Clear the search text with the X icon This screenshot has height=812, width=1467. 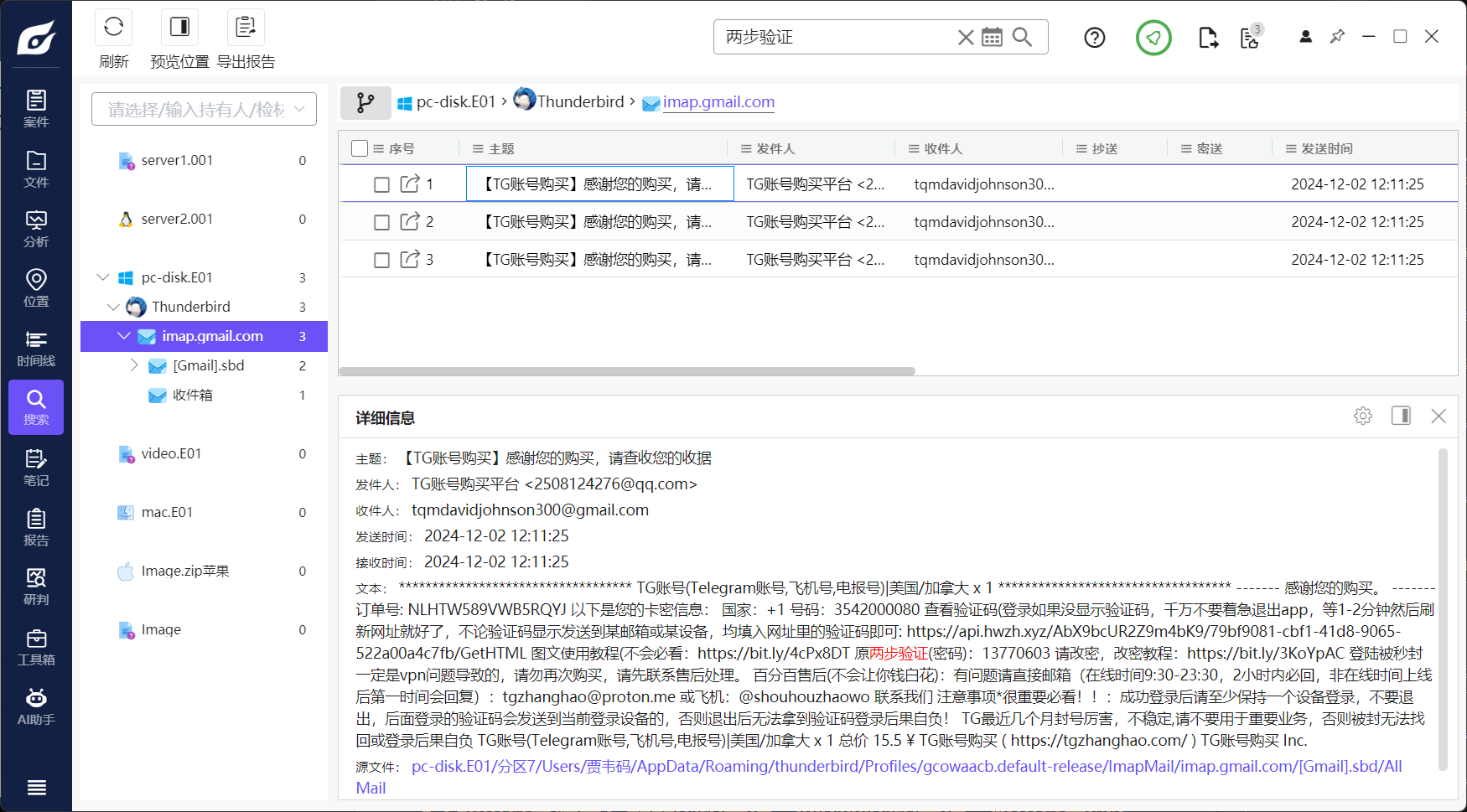[x=966, y=37]
